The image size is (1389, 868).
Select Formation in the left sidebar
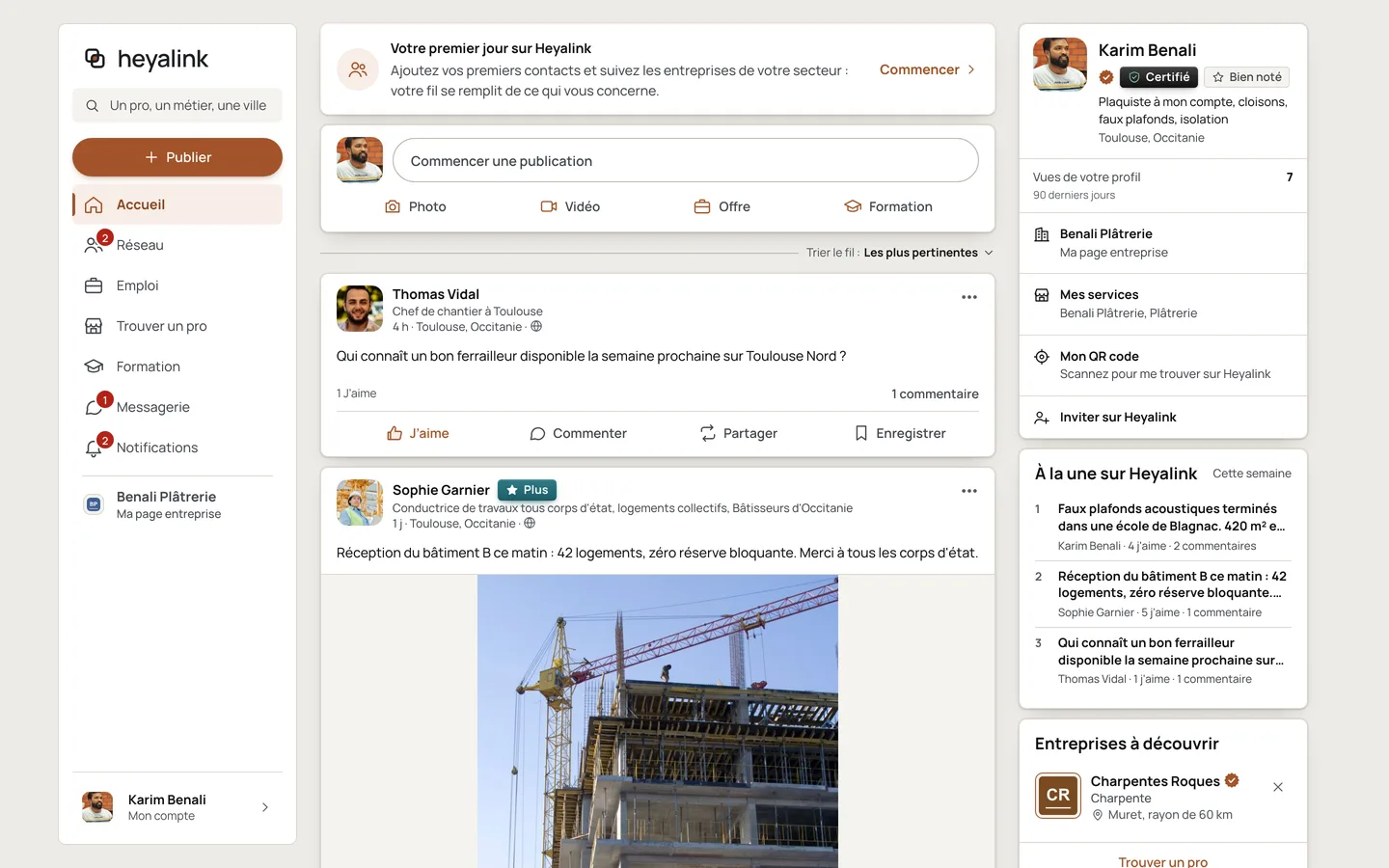click(177, 366)
